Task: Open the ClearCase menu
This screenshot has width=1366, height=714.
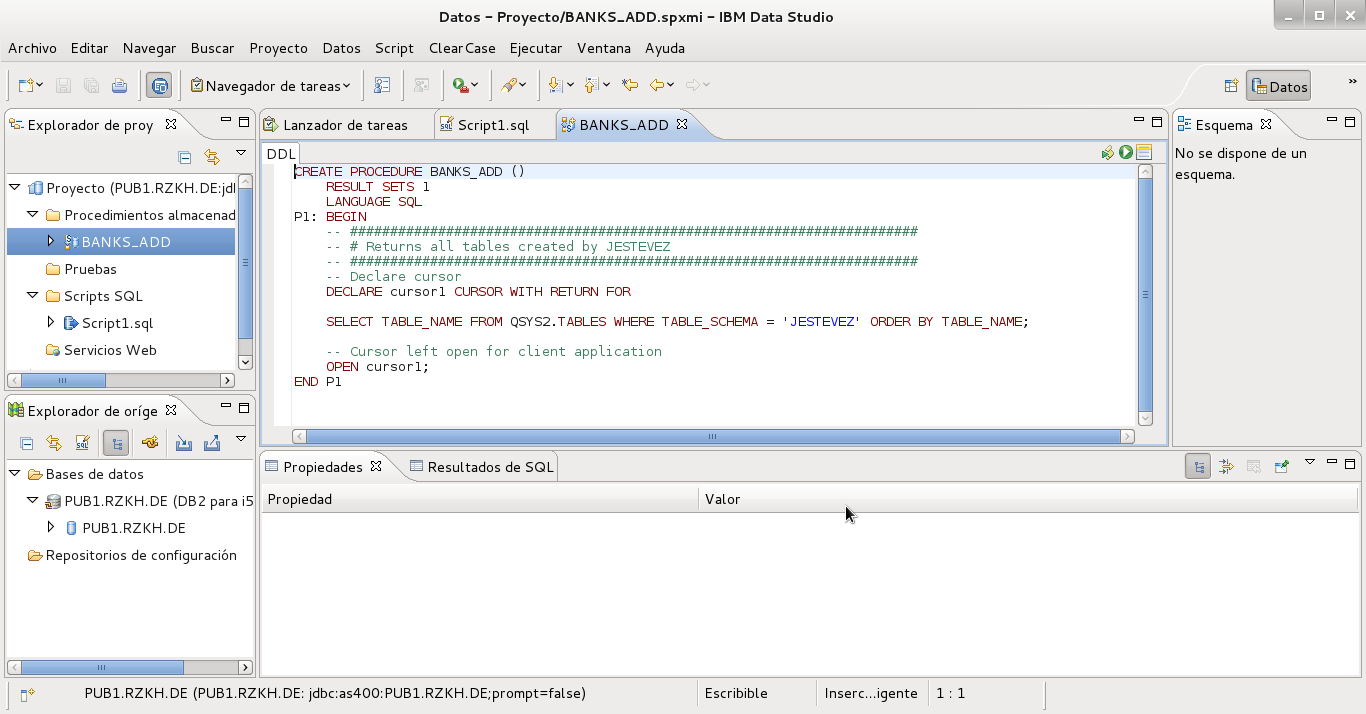Action: pyautogui.click(x=462, y=48)
